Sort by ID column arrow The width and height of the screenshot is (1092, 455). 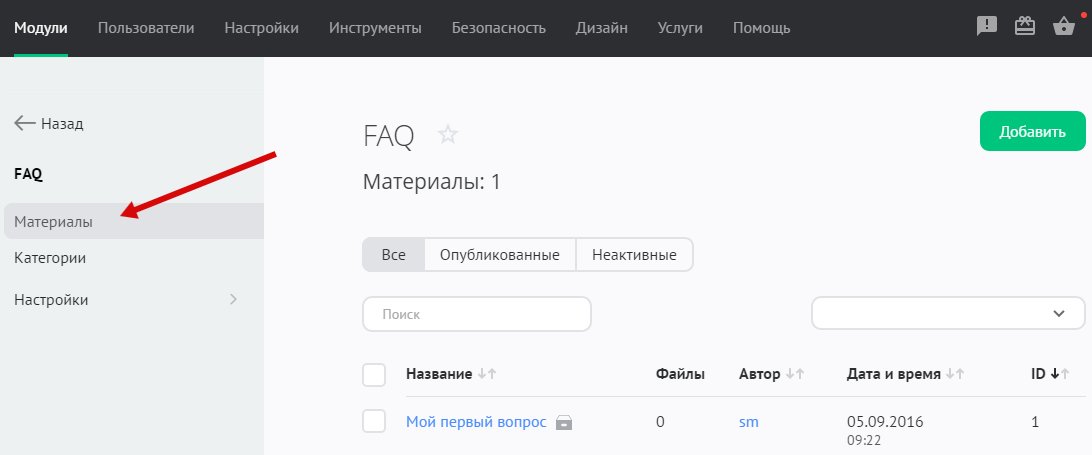point(1054,374)
